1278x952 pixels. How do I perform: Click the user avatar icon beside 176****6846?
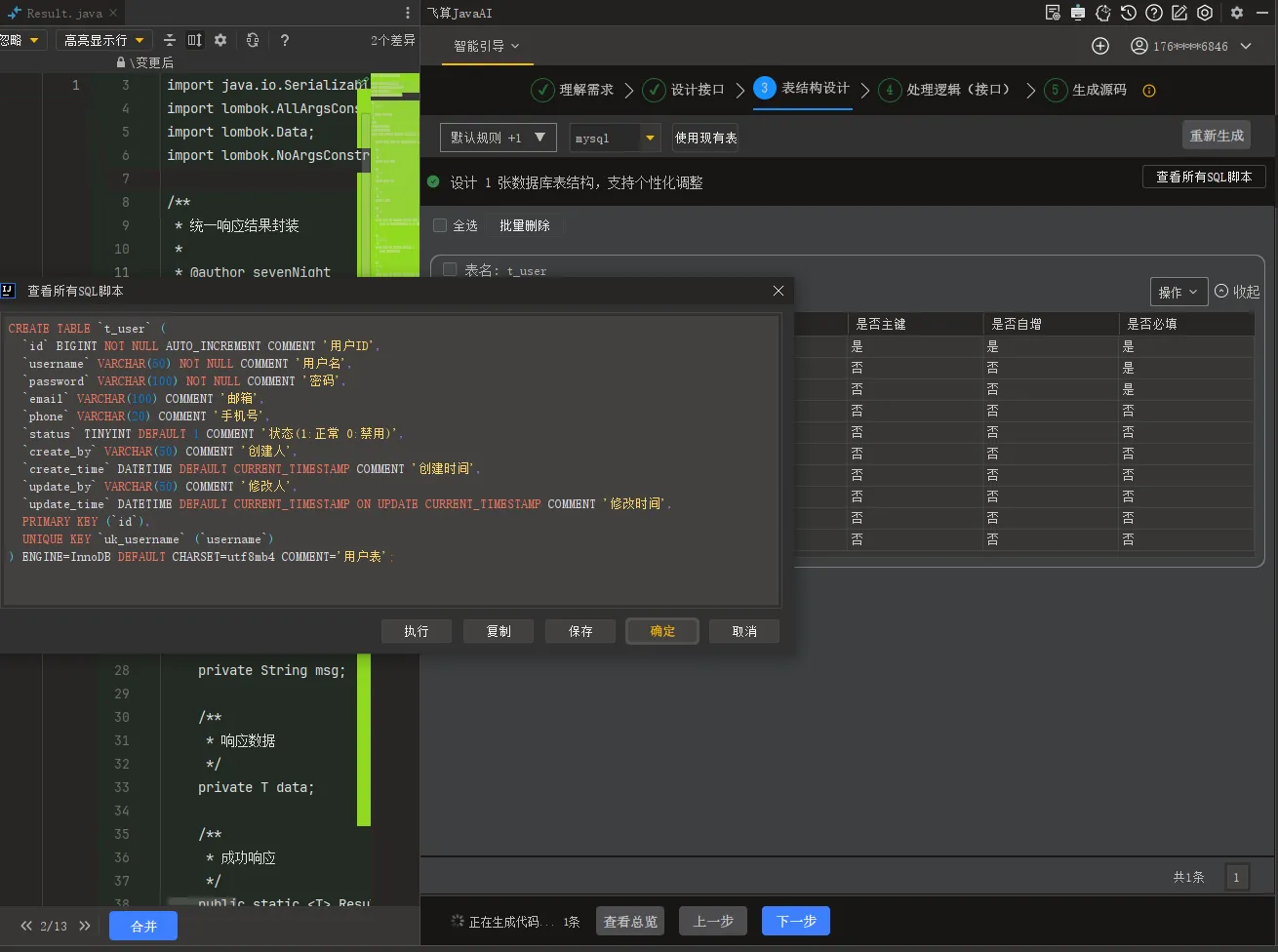coord(1138,46)
